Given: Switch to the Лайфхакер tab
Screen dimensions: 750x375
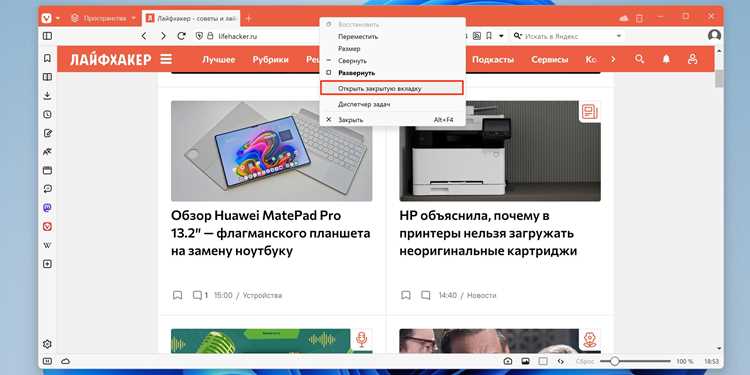Looking at the screenshot, I should [191, 18].
